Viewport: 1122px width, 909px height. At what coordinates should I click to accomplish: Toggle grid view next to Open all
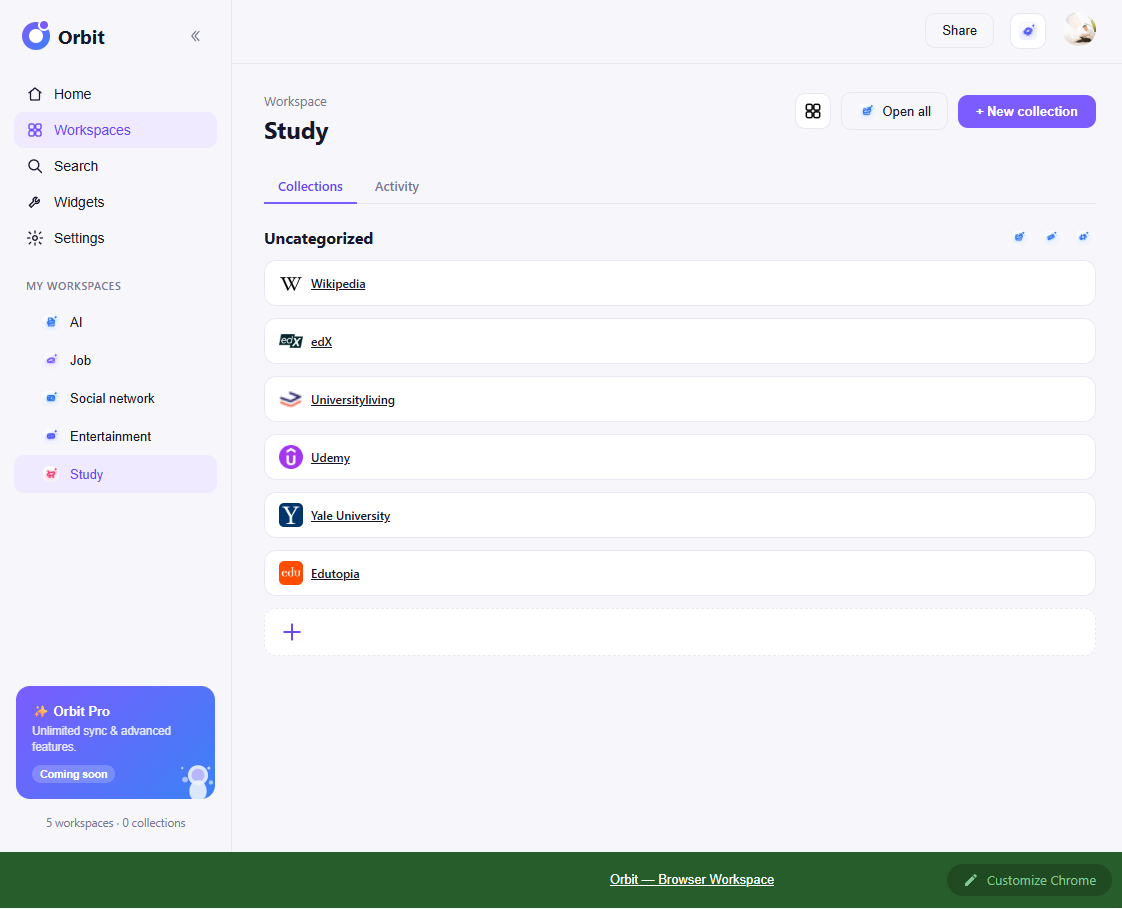812,111
